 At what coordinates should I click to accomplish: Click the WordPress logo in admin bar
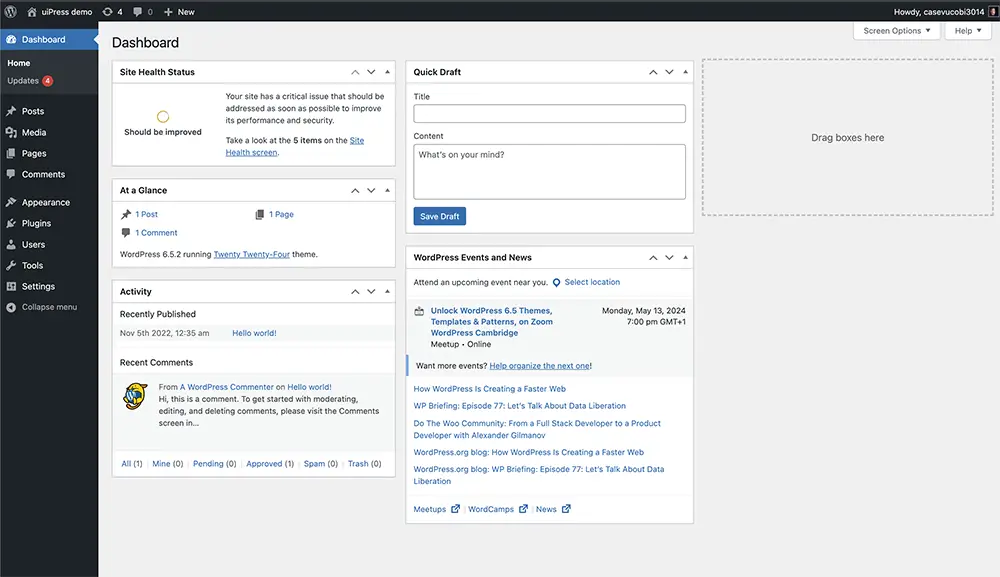coord(11,12)
